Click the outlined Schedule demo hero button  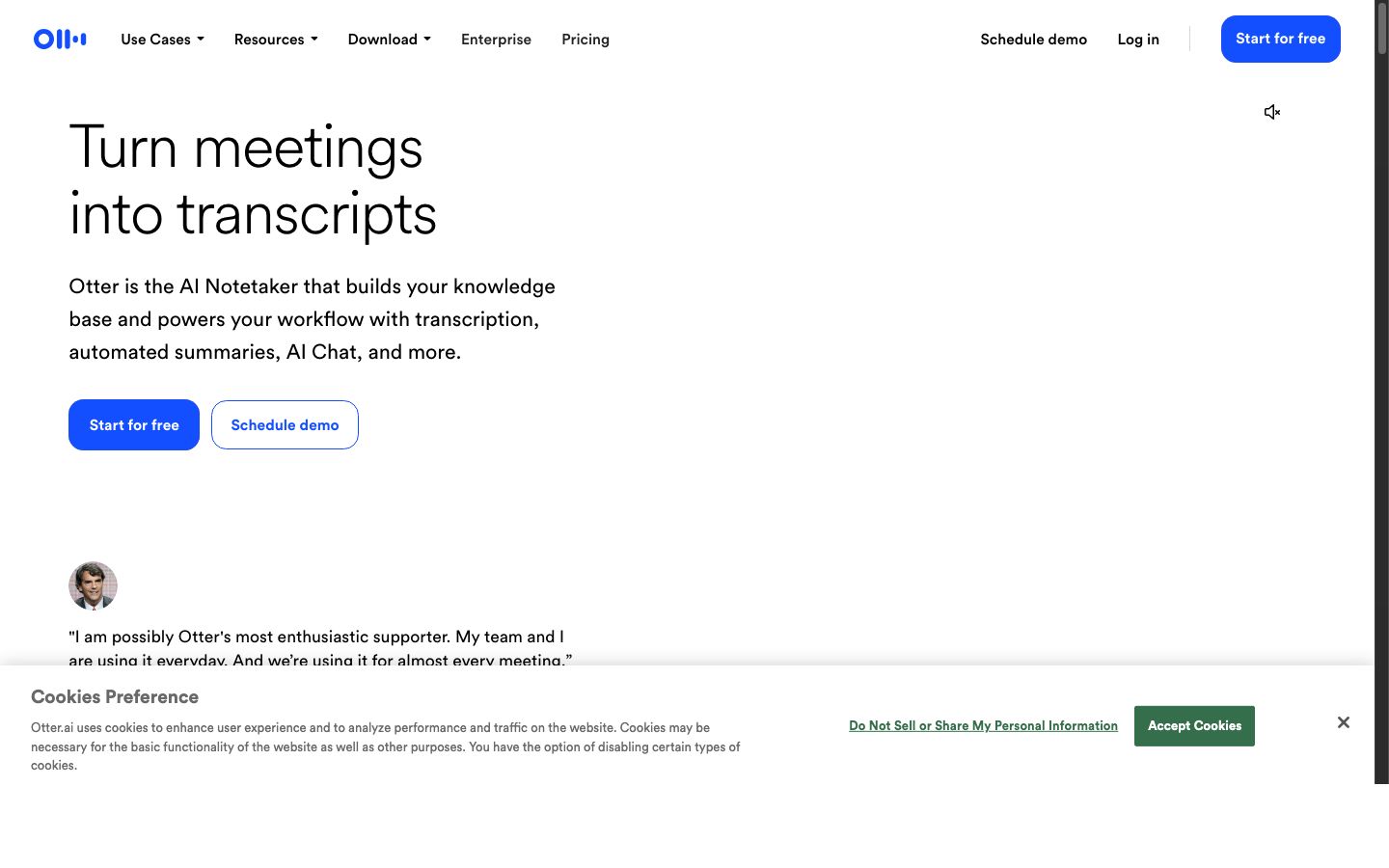tap(285, 424)
